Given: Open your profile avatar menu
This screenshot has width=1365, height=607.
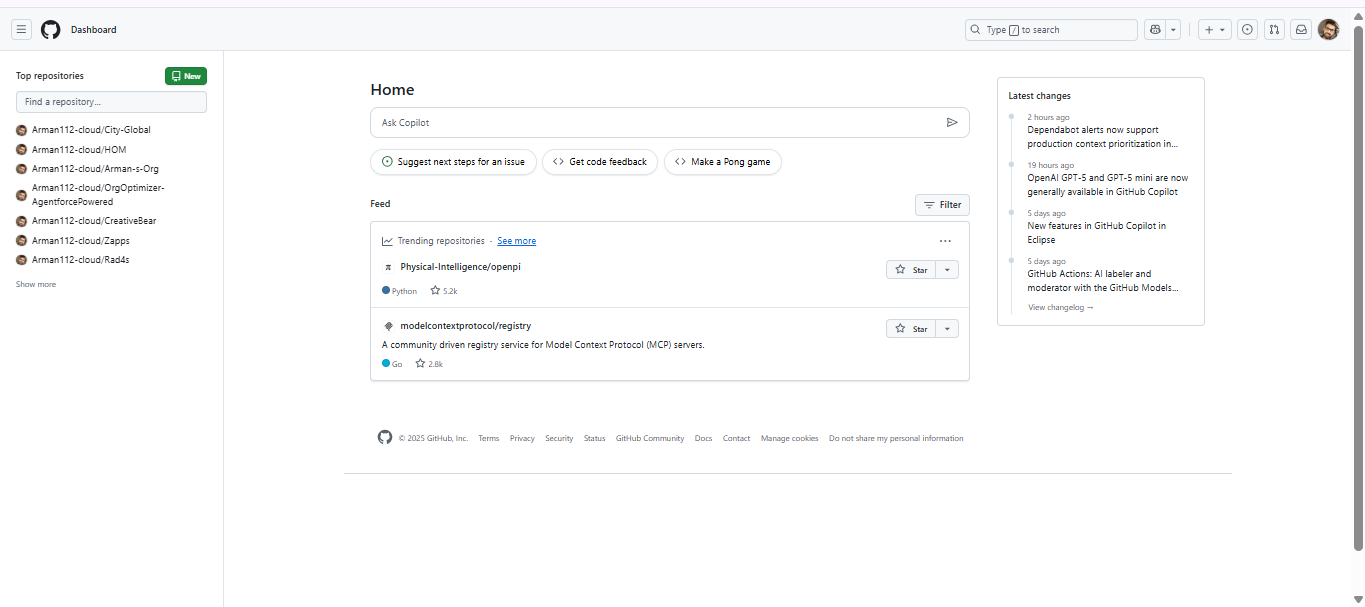Looking at the screenshot, I should (x=1328, y=29).
